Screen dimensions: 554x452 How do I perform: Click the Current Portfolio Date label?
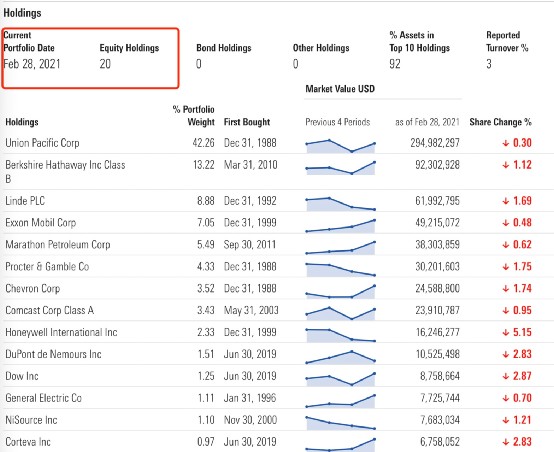coord(29,41)
